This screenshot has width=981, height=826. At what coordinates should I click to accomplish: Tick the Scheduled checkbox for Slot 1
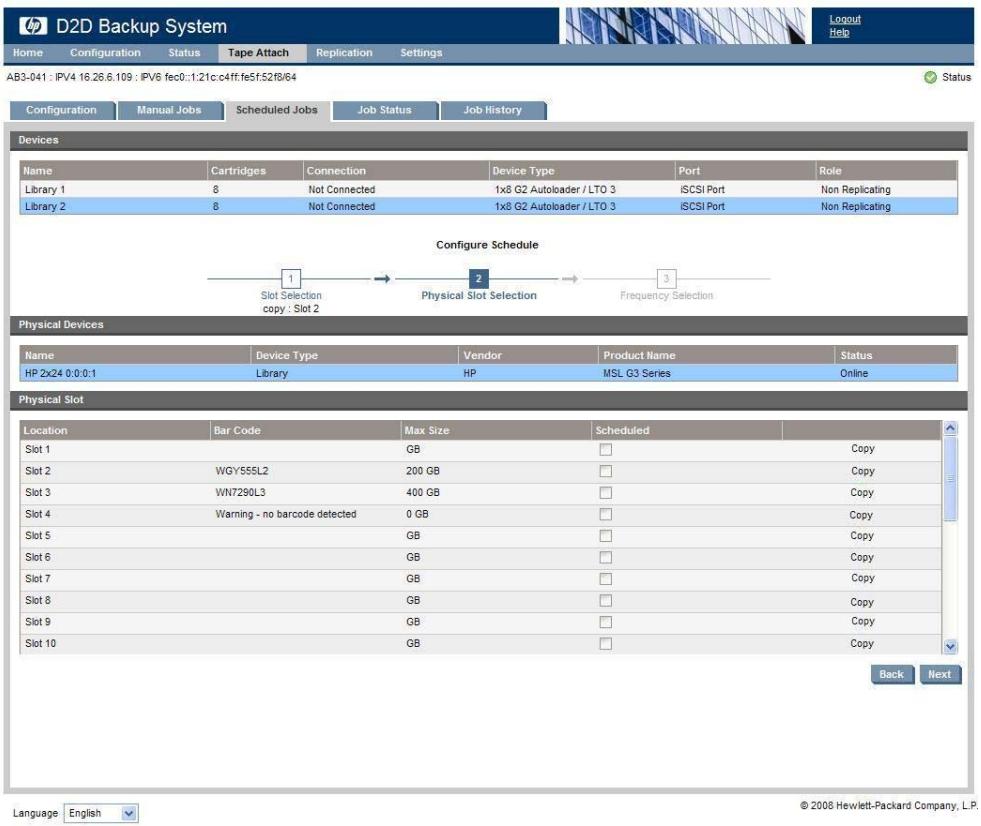tap(606, 449)
